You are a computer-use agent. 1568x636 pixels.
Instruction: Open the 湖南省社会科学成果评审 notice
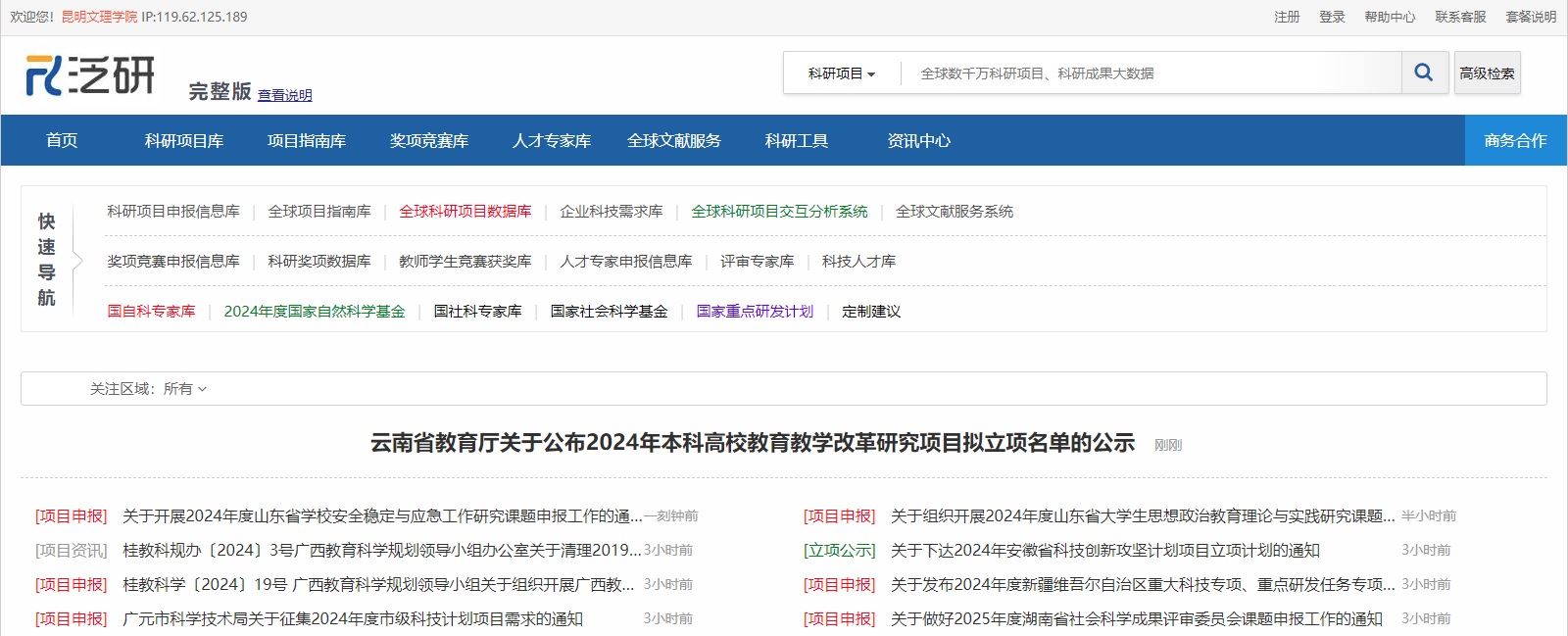coord(1137,618)
